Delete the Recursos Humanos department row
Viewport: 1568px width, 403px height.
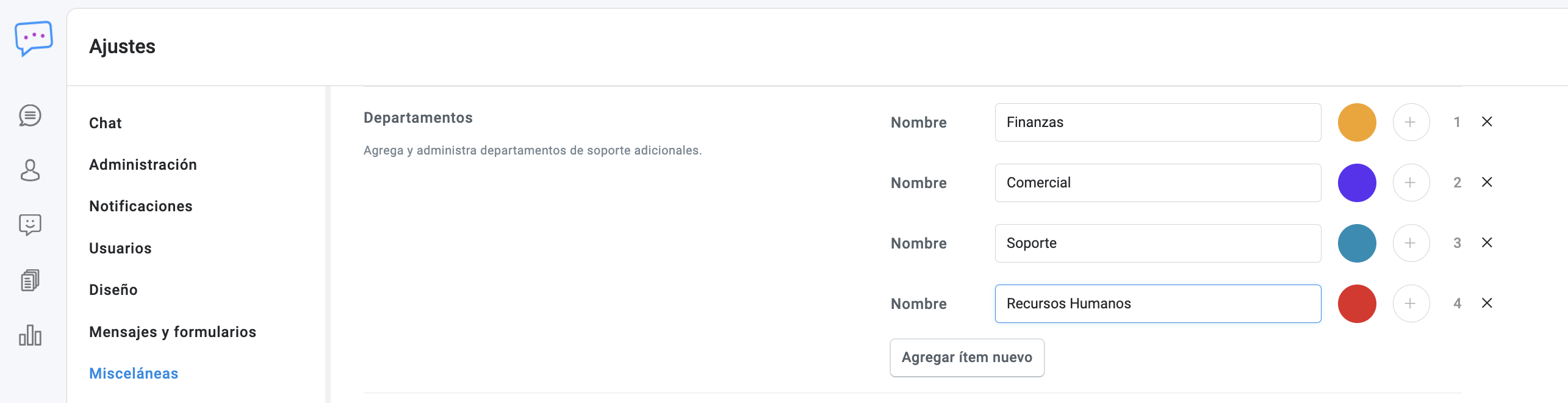[x=1487, y=303]
